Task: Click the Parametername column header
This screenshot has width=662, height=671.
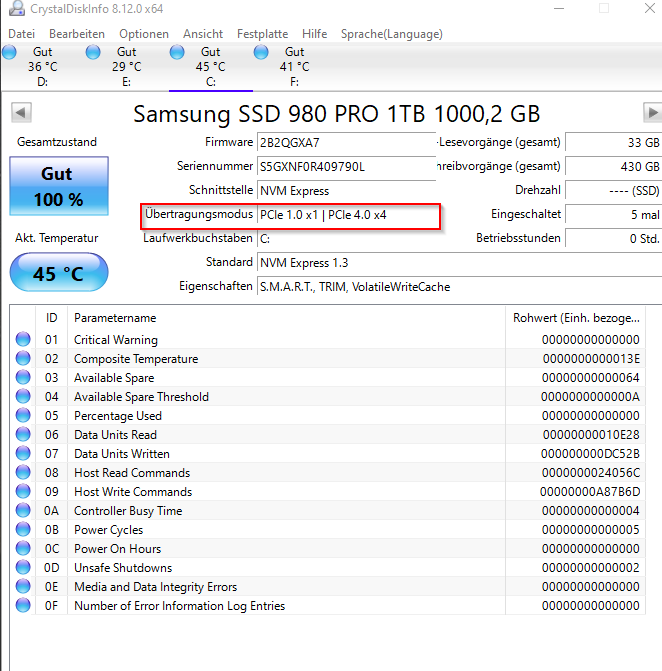Action: pos(286,318)
